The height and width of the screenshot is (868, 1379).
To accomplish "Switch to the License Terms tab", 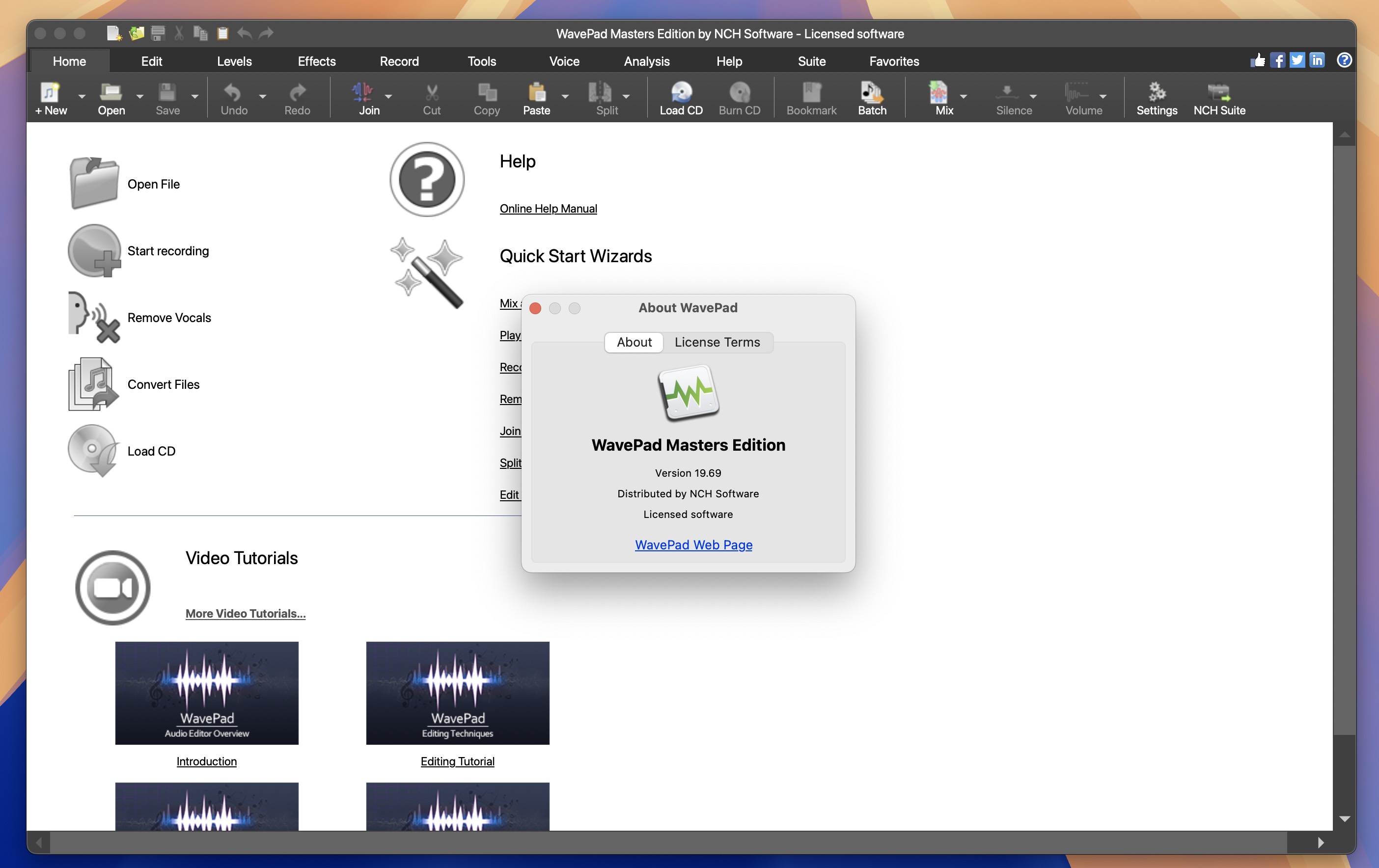I will tap(717, 341).
